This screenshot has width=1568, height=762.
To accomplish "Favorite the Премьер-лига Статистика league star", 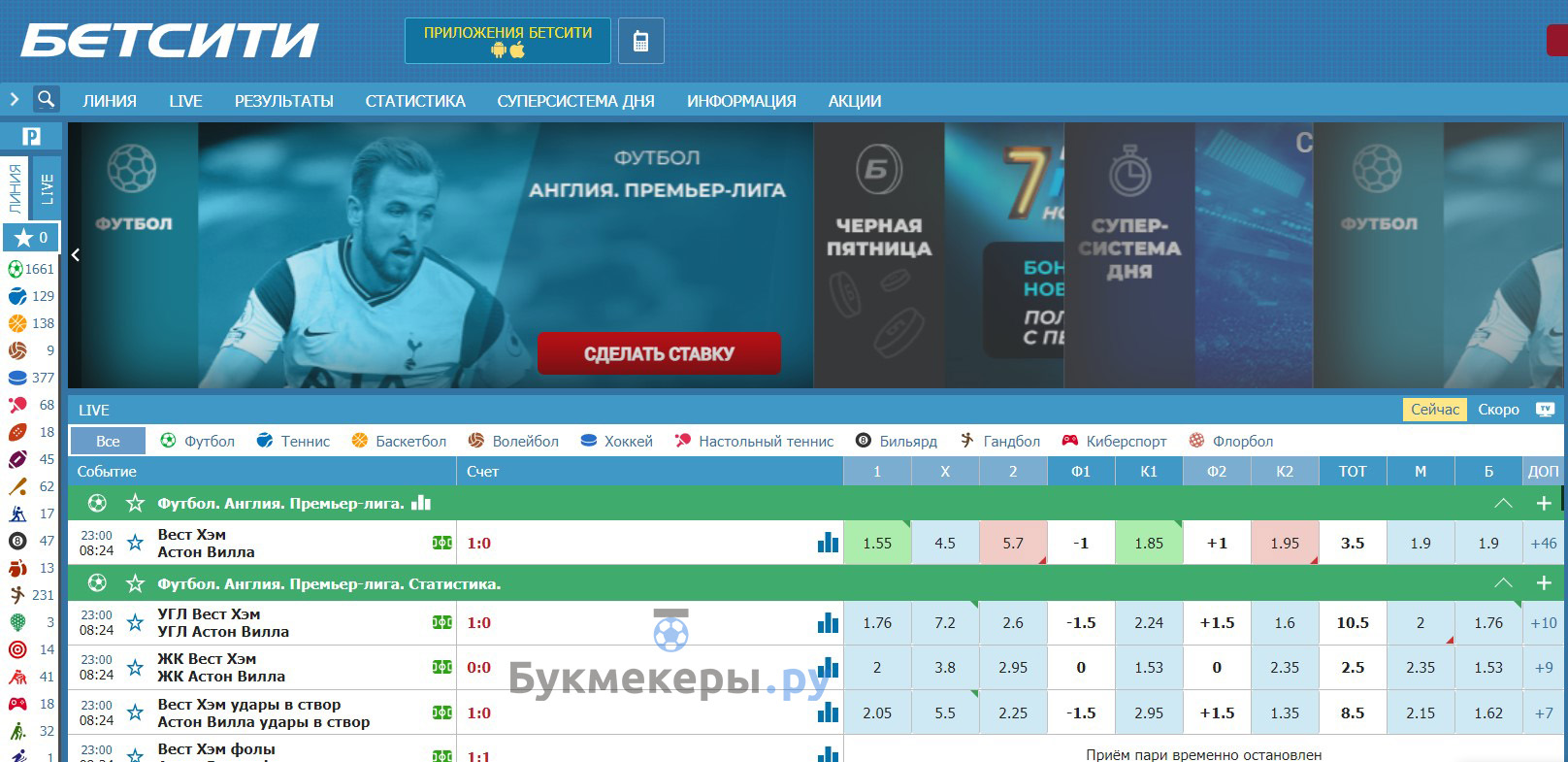I will coord(135,583).
